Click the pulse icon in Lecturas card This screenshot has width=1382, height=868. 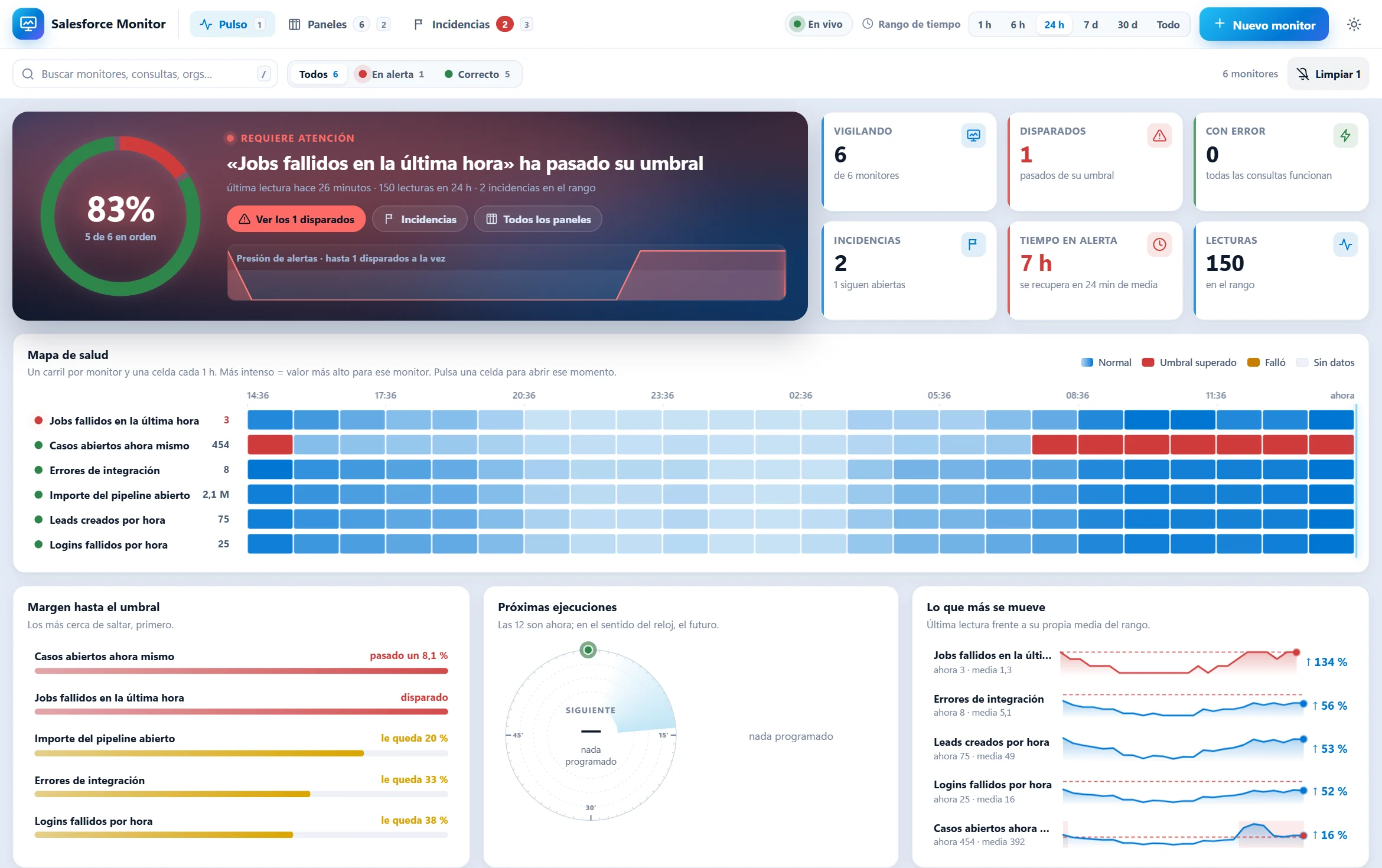pos(1345,244)
